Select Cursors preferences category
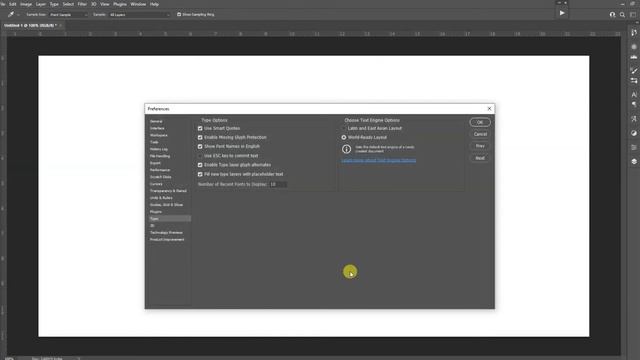640x360 pixels. (x=156, y=184)
